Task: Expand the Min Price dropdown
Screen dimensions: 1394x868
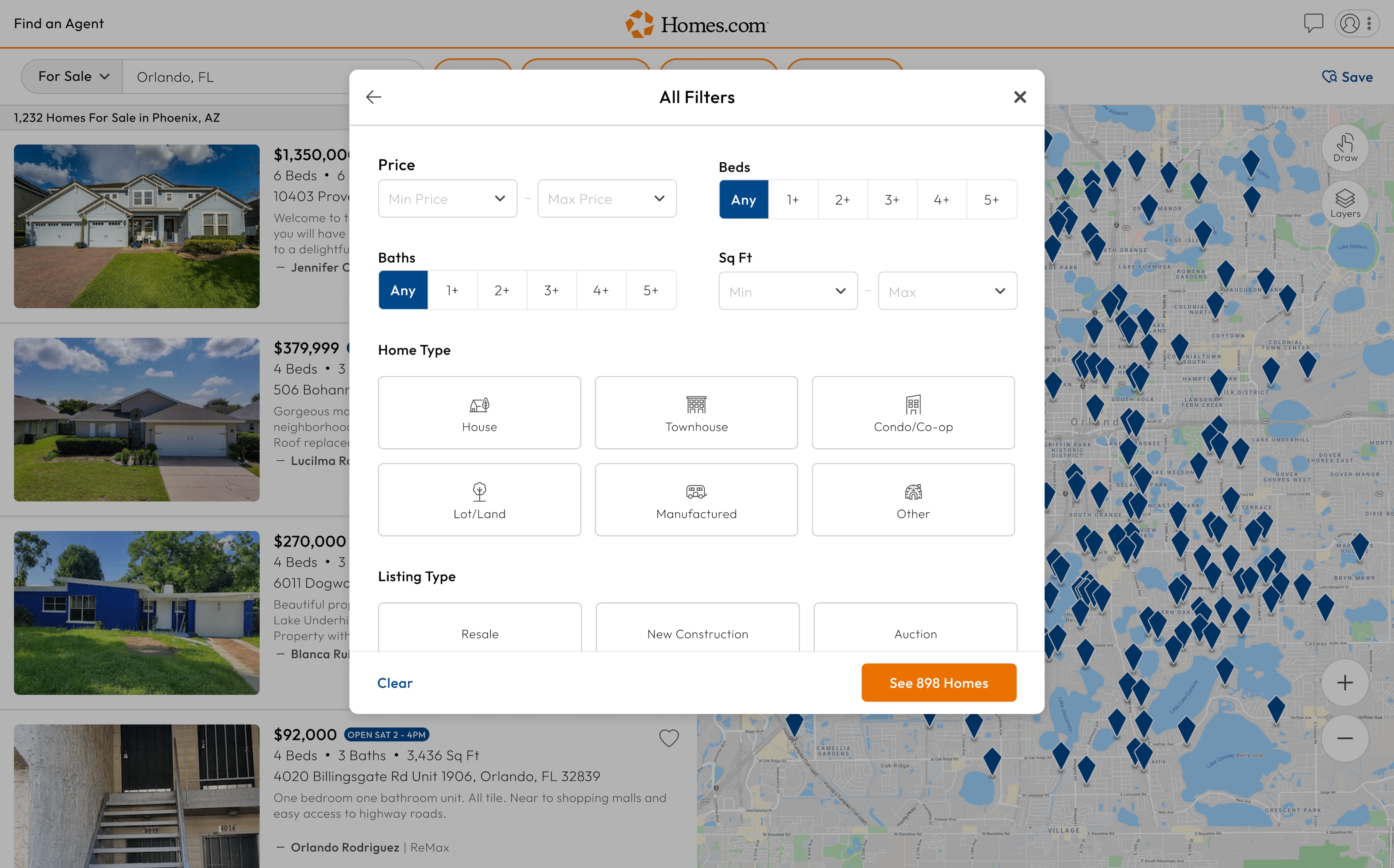Action: point(447,199)
